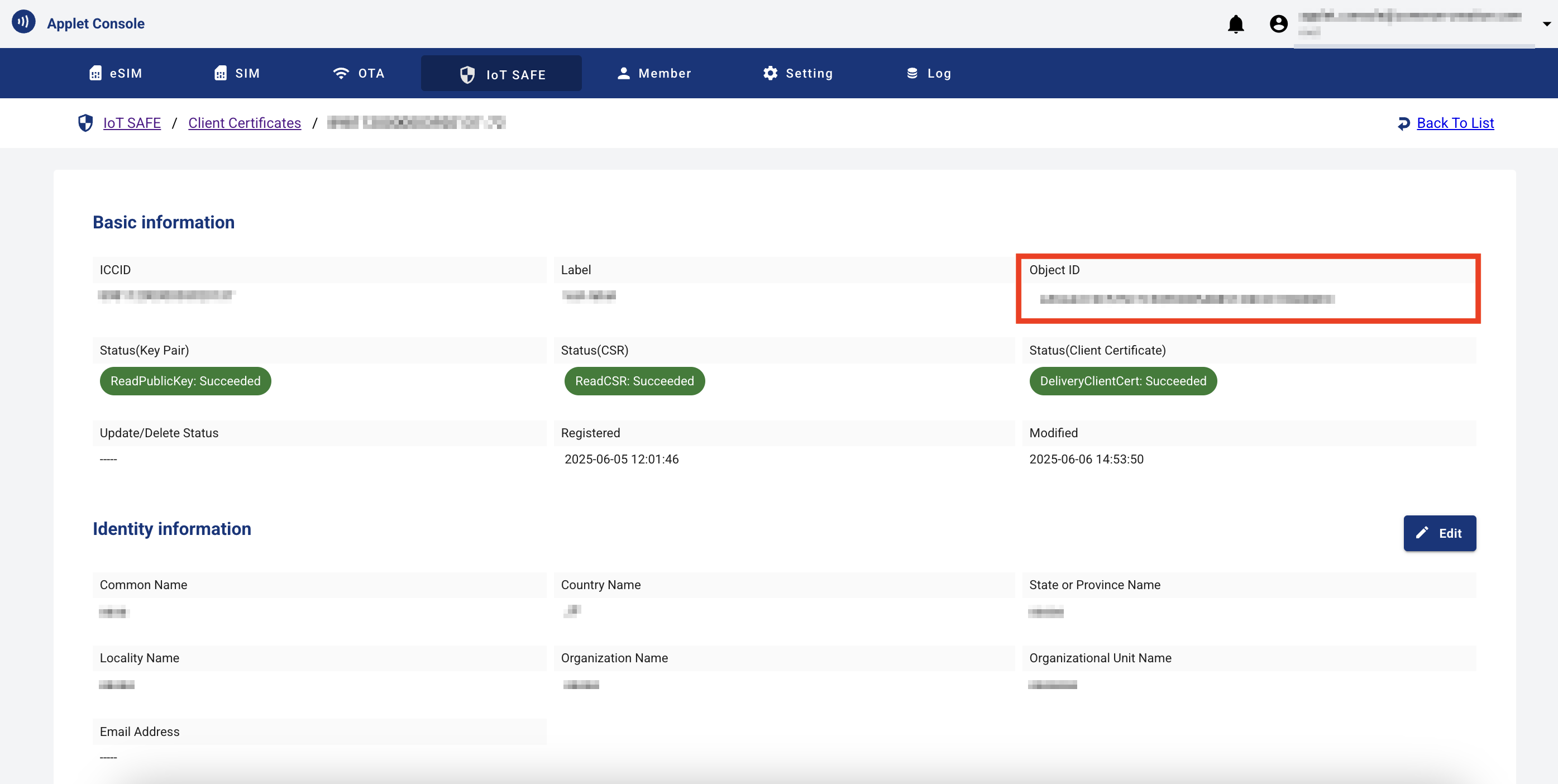Image resolution: width=1558 pixels, height=784 pixels.
Task: Click the Status(CSR) label
Action: tap(595, 350)
